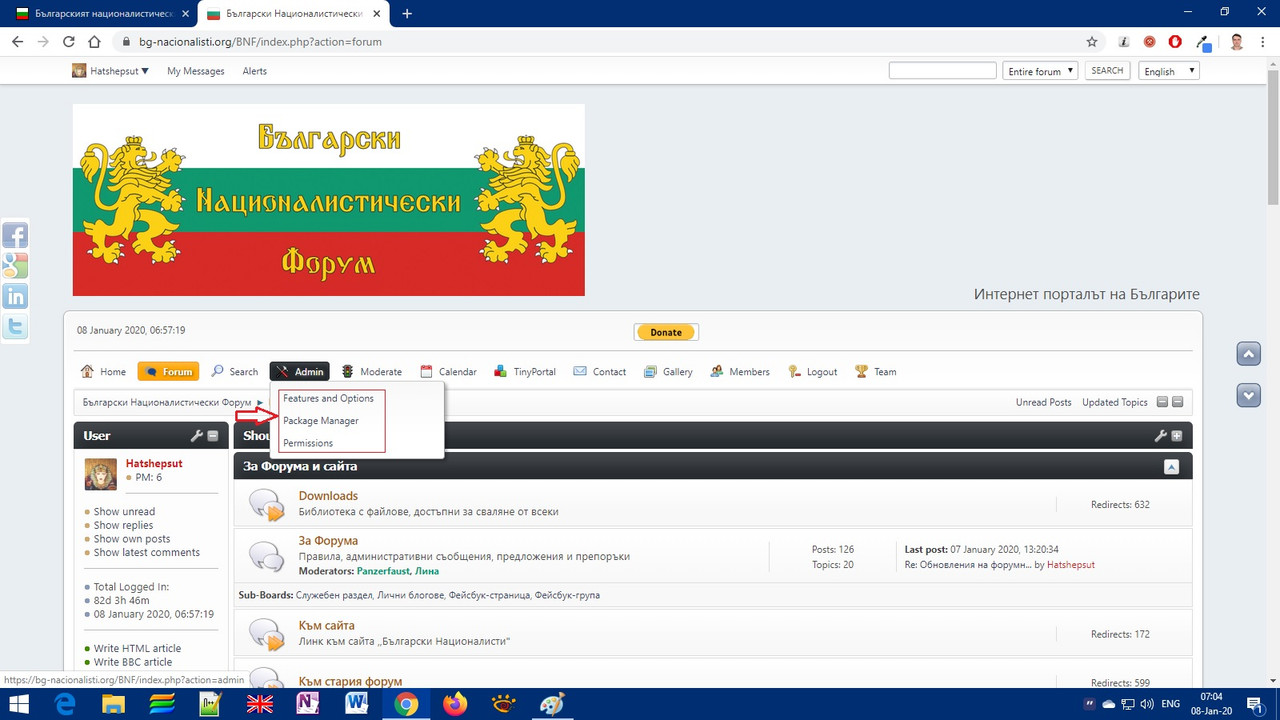
Task: Open OneNote from taskbar
Action: (308, 704)
